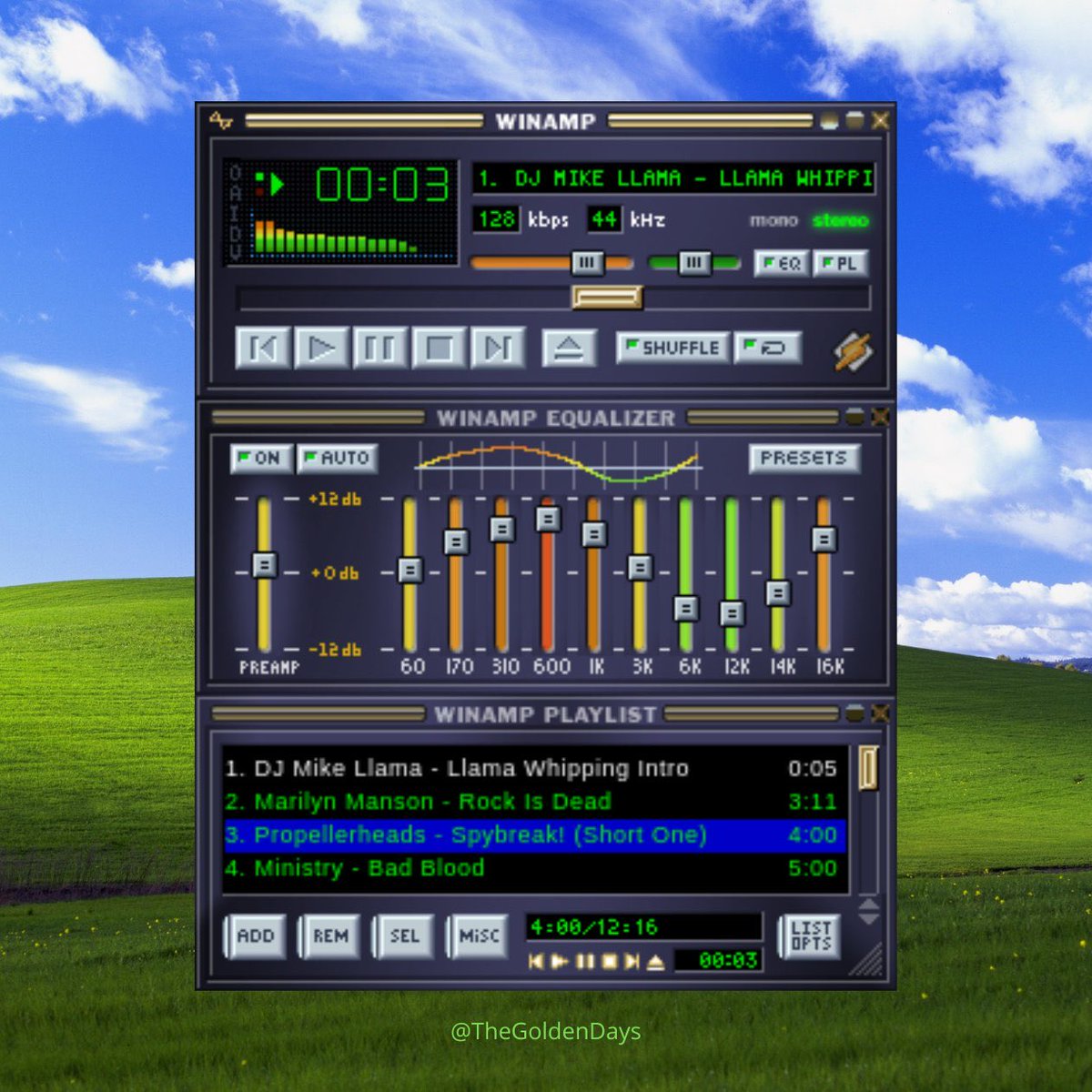
Task: Click the scrolling song title display
Action: pyautogui.click(x=673, y=178)
